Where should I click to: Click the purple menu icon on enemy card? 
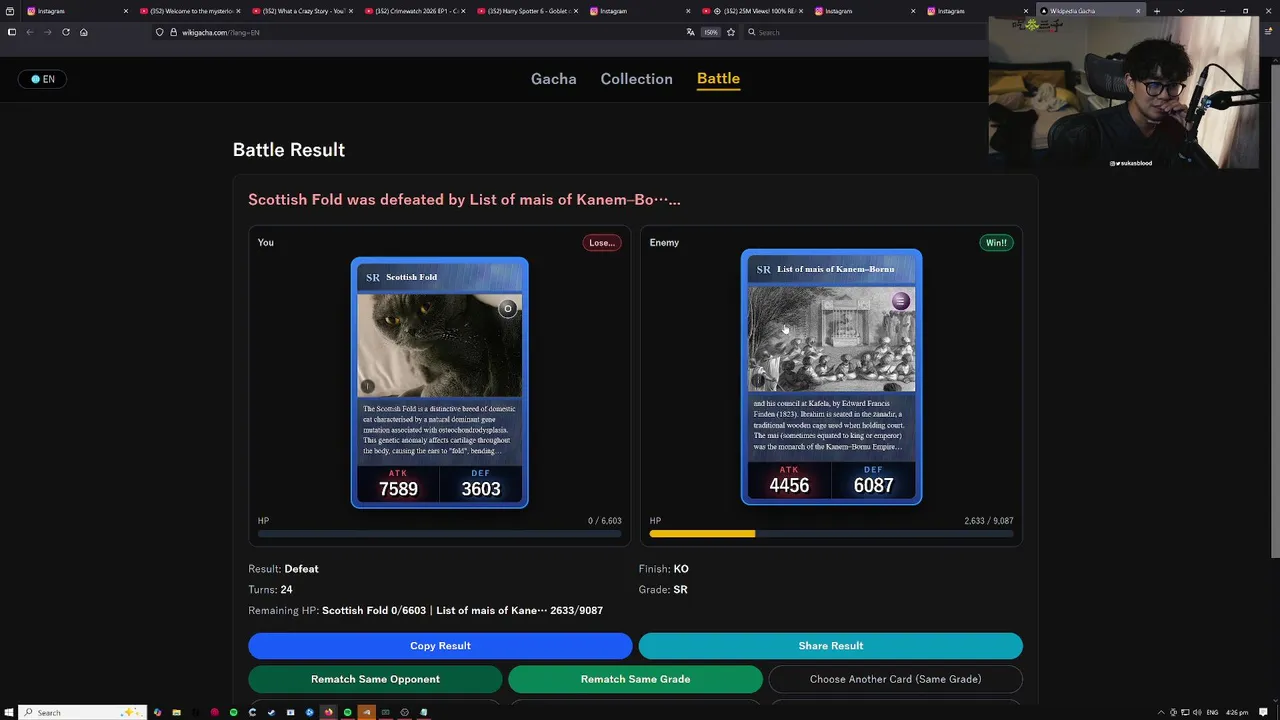pos(900,301)
